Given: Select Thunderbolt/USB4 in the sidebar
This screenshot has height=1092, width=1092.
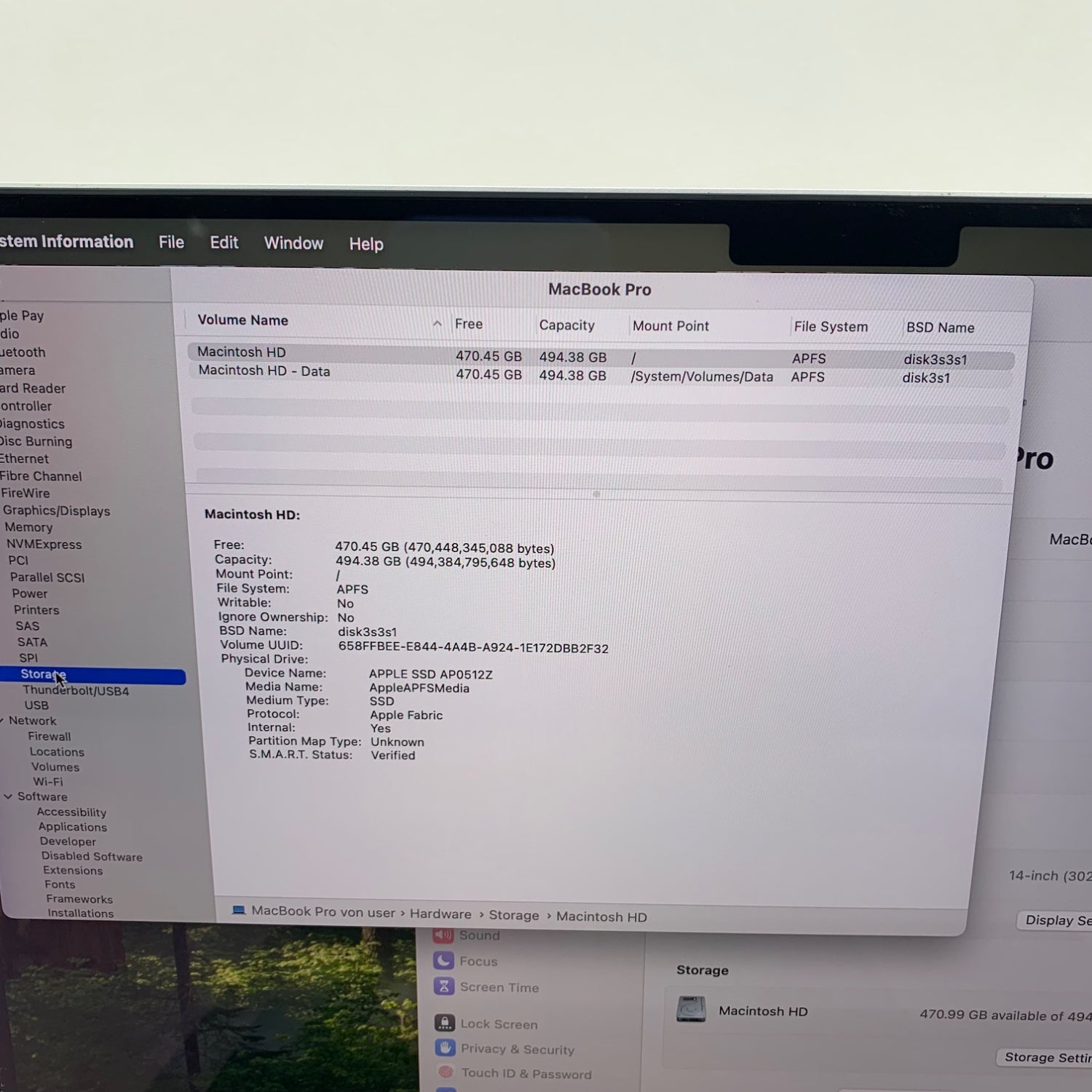Looking at the screenshot, I should 76,691.
